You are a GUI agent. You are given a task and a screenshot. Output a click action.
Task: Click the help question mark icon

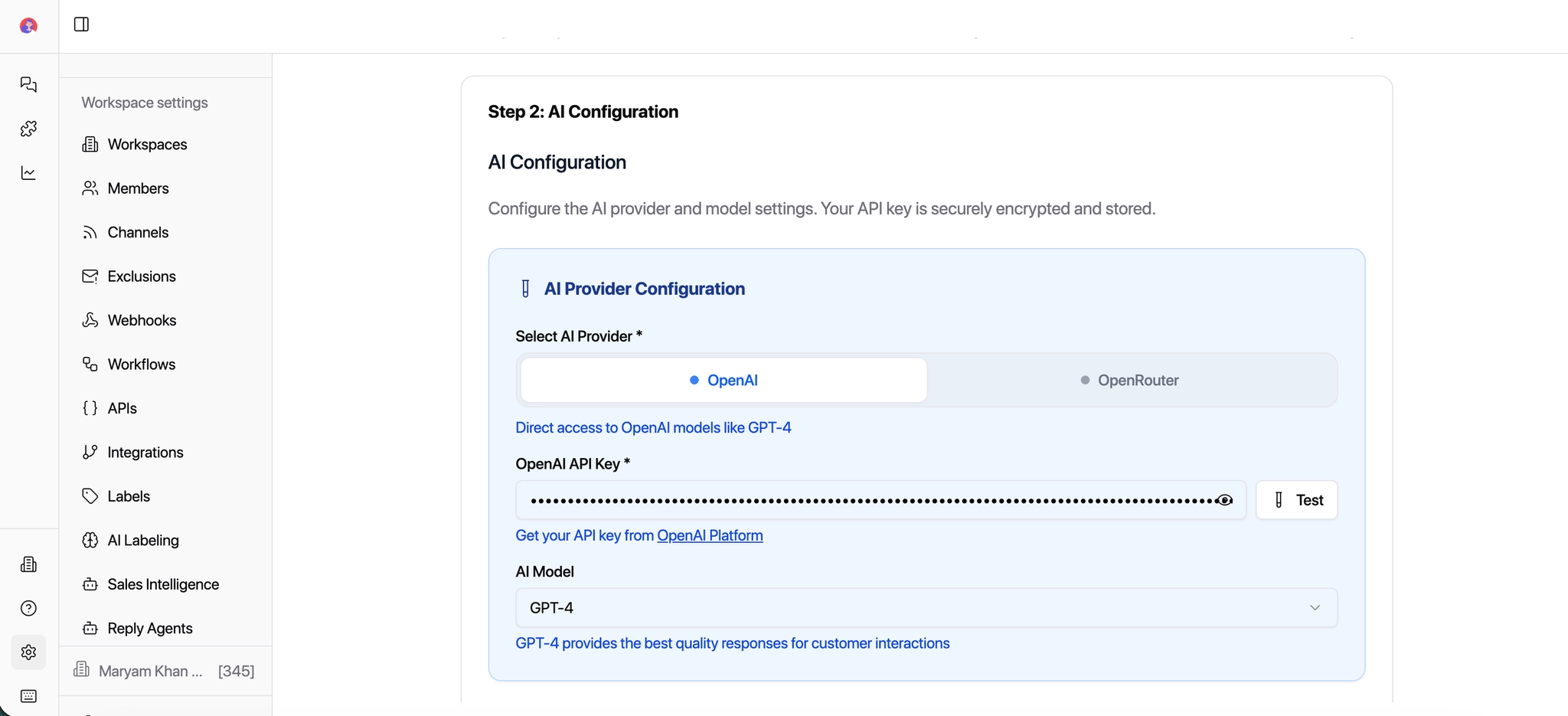pos(28,608)
